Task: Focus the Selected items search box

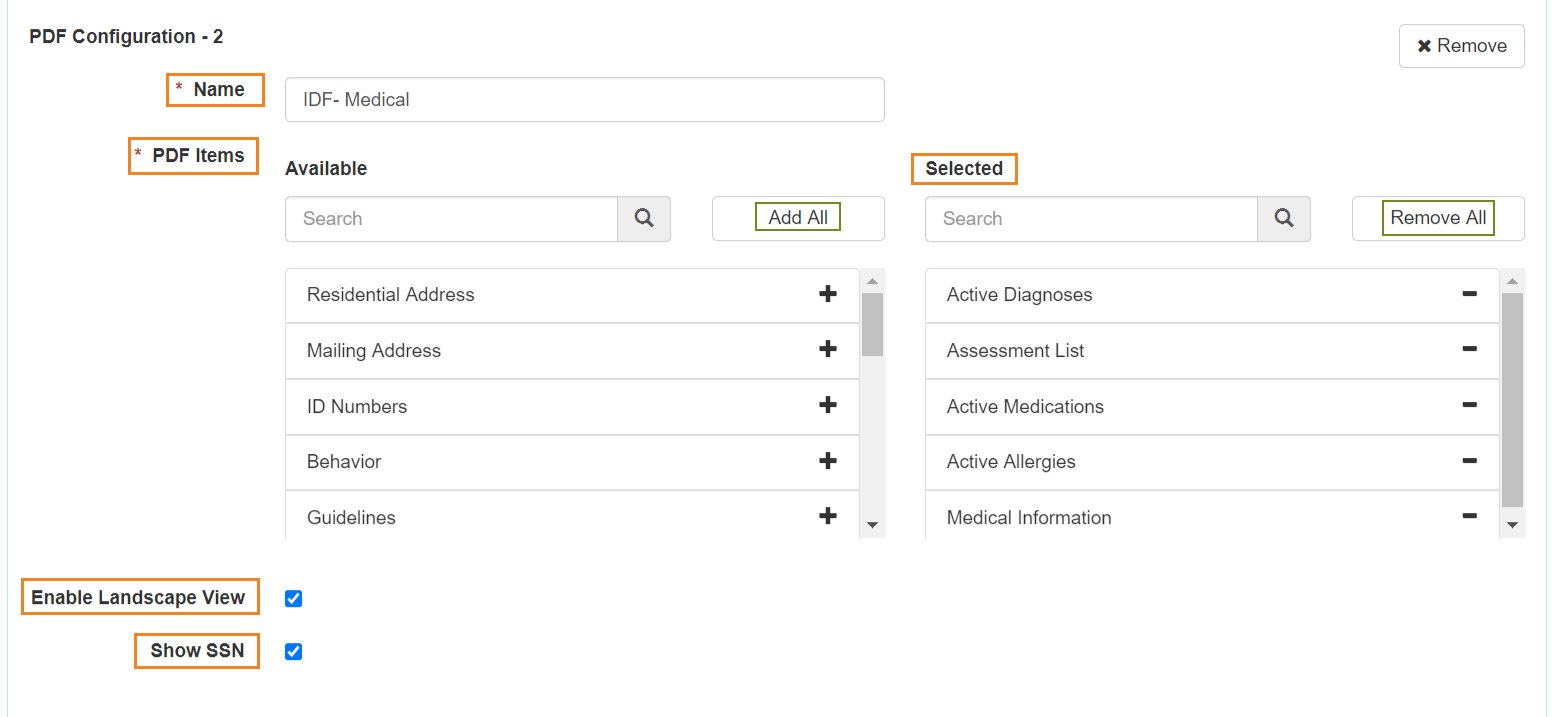Action: click(x=1092, y=219)
